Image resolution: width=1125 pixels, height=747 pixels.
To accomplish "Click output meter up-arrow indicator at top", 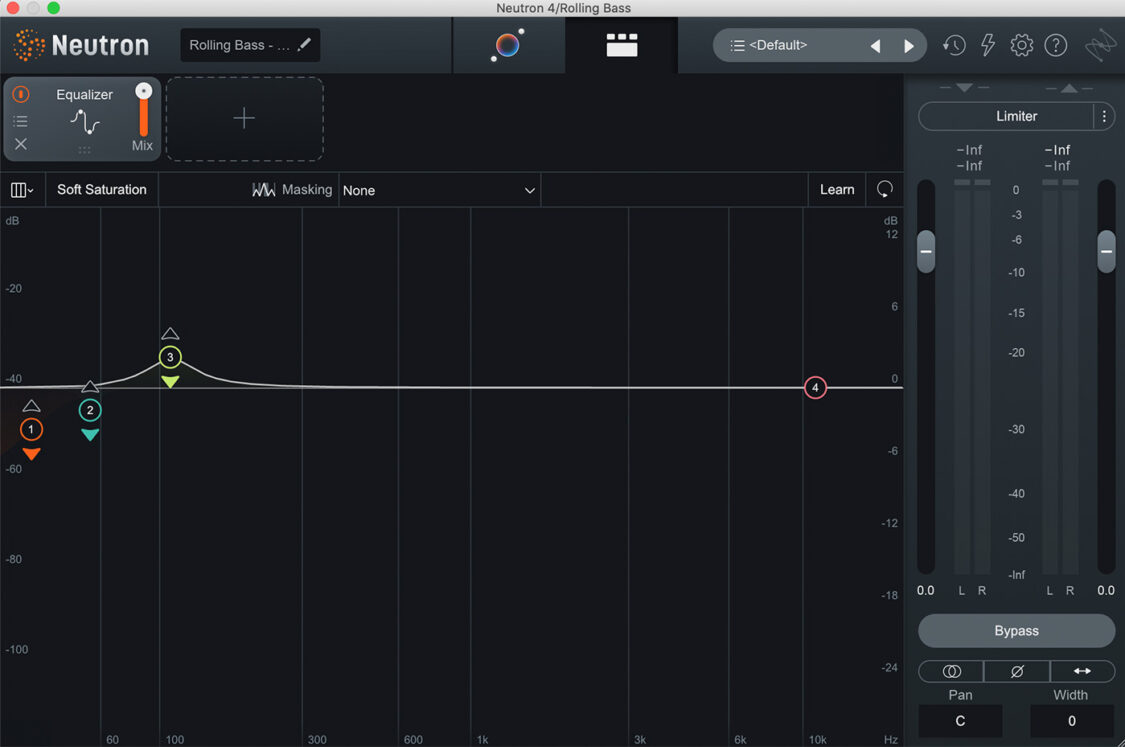I will pos(1069,88).
